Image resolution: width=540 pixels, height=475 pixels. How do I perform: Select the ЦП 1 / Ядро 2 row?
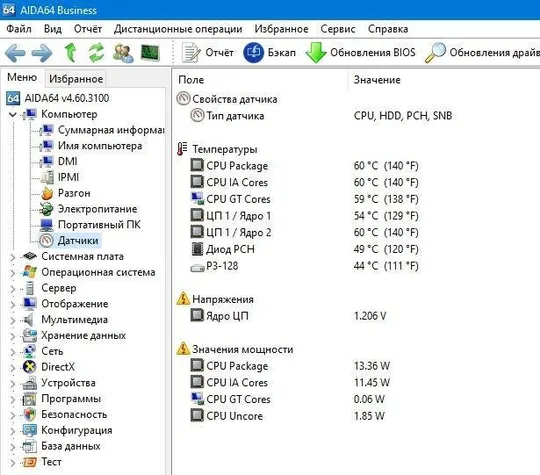pyautogui.click(x=304, y=232)
